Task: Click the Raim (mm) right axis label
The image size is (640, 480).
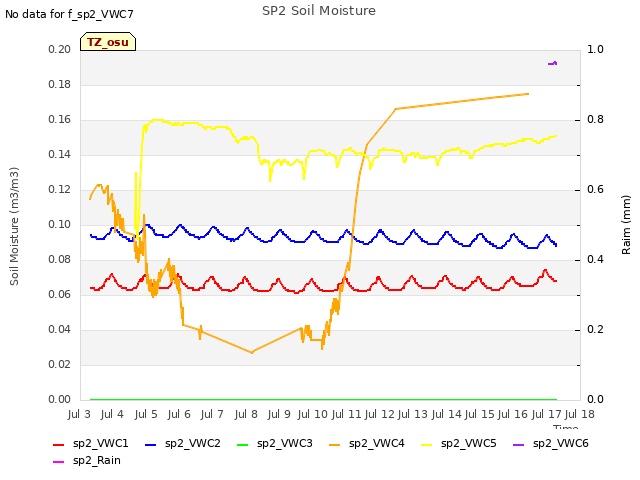Action: pyautogui.click(x=626, y=225)
